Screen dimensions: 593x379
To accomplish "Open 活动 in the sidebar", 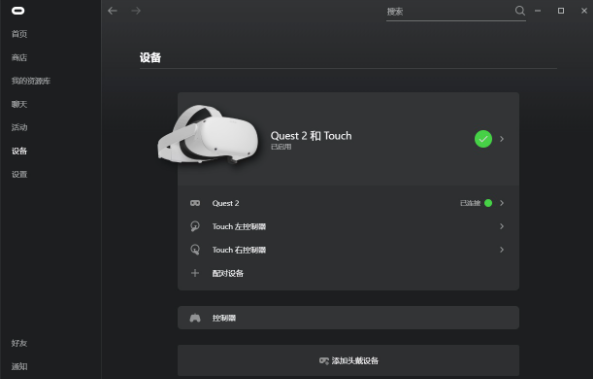I will click(19, 127).
